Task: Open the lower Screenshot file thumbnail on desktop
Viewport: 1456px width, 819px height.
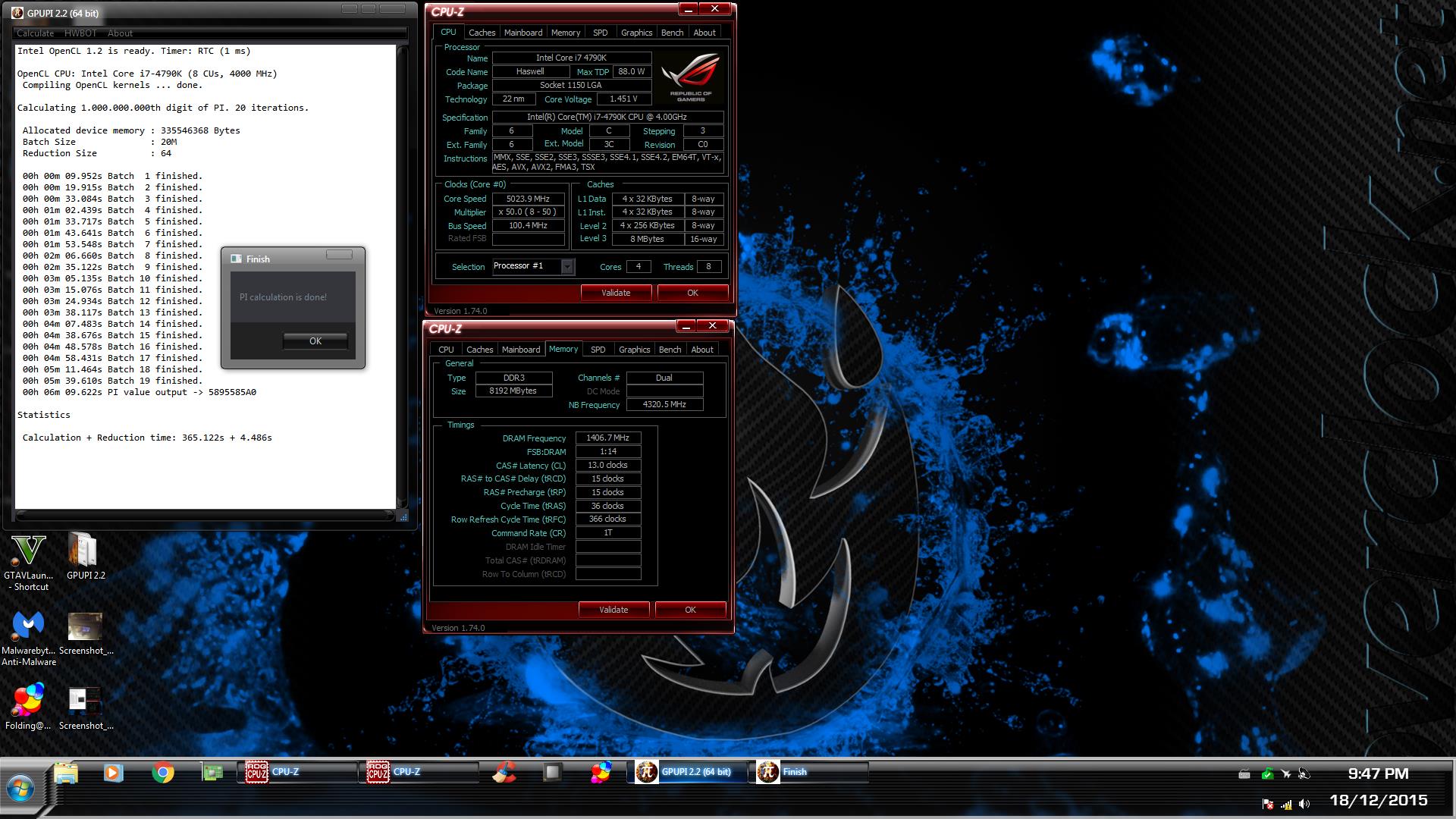Action: pyautogui.click(x=86, y=707)
